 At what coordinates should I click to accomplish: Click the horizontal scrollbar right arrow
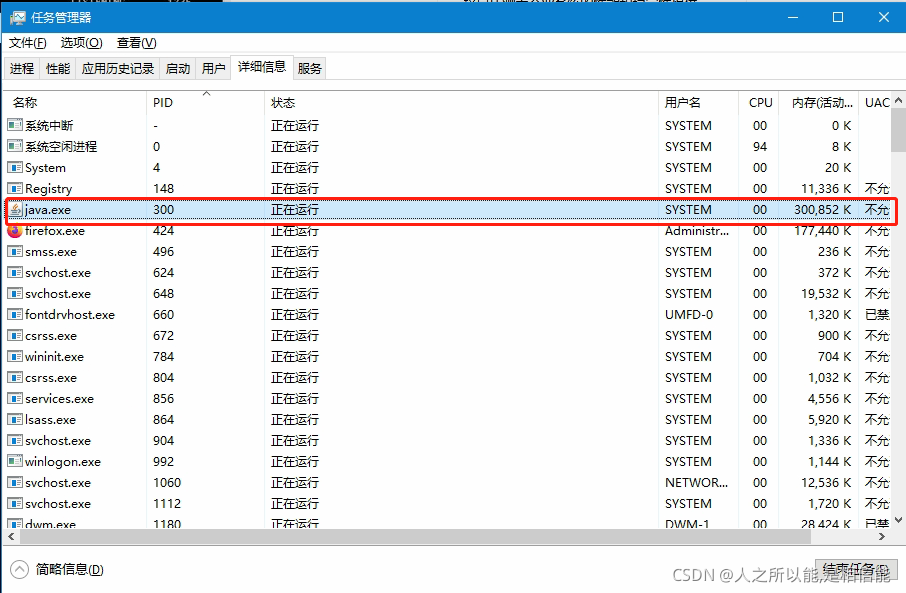tap(882, 536)
